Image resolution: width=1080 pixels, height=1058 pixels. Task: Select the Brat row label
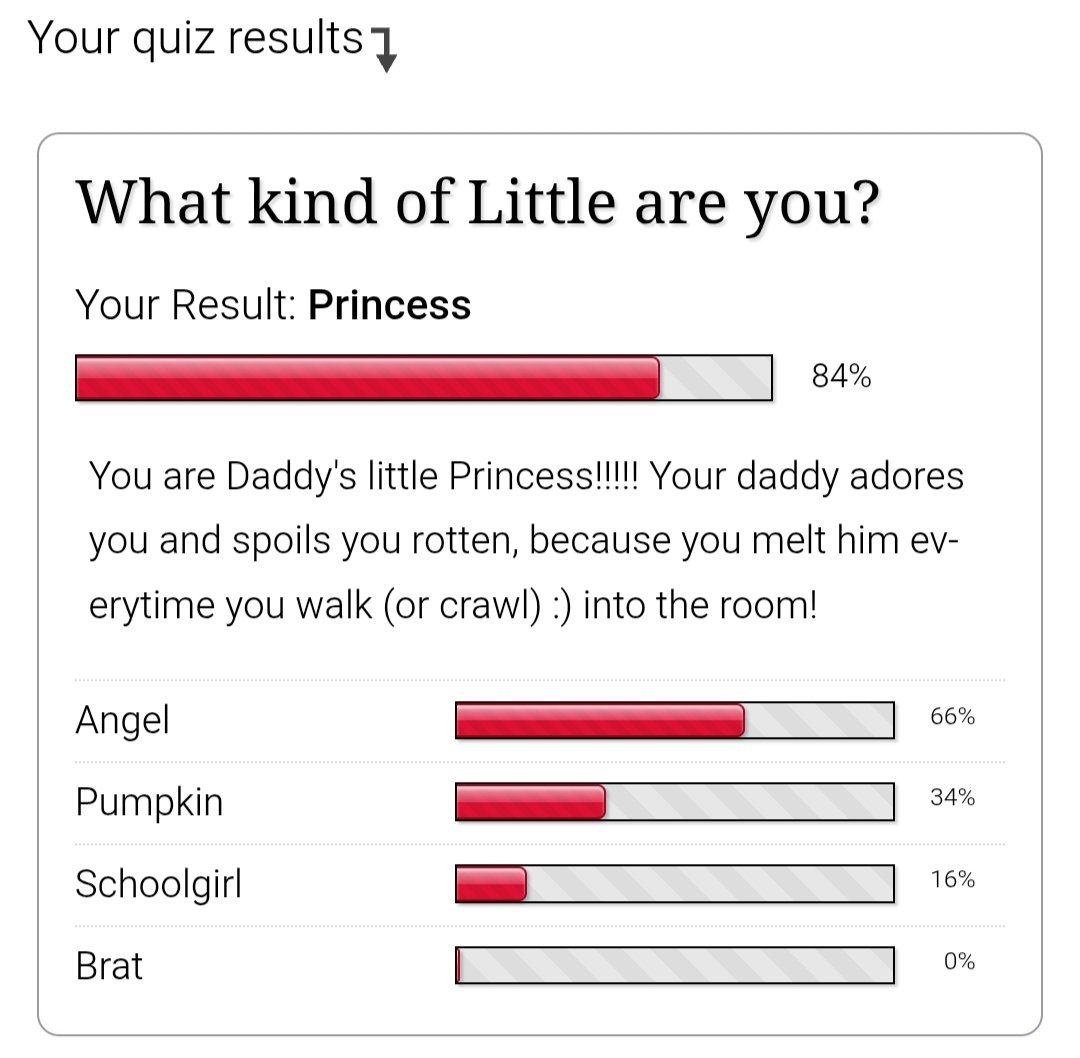[109, 966]
